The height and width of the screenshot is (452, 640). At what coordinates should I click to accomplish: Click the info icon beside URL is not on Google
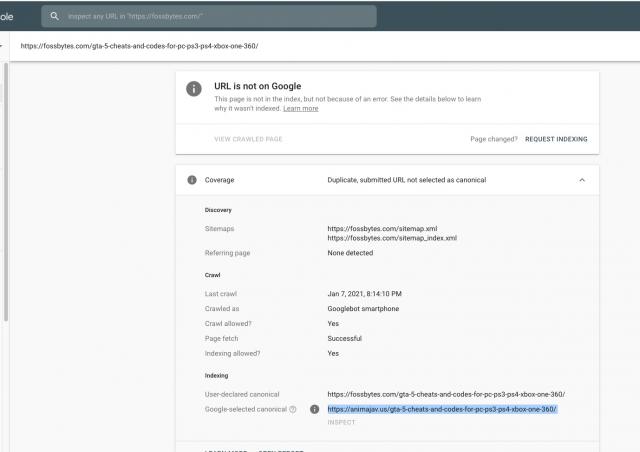point(194,89)
